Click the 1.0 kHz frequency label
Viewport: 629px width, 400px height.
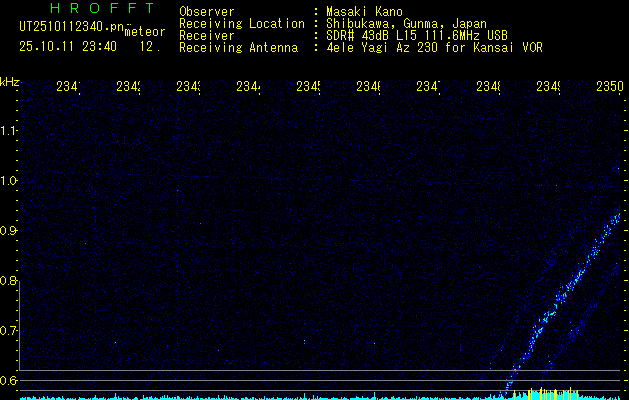[x=8, y=181]
